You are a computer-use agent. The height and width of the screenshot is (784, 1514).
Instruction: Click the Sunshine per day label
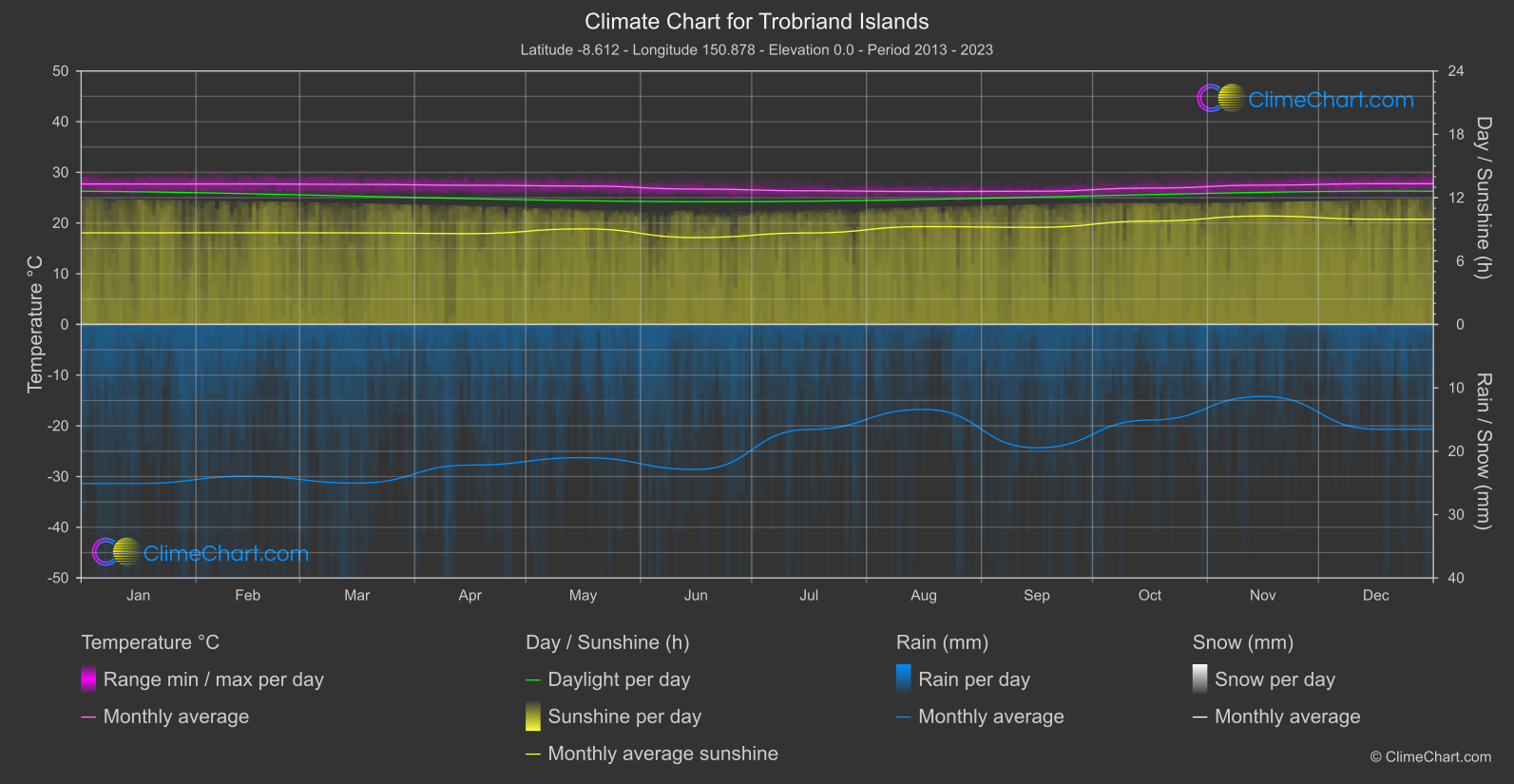click(x=624, y=717)
